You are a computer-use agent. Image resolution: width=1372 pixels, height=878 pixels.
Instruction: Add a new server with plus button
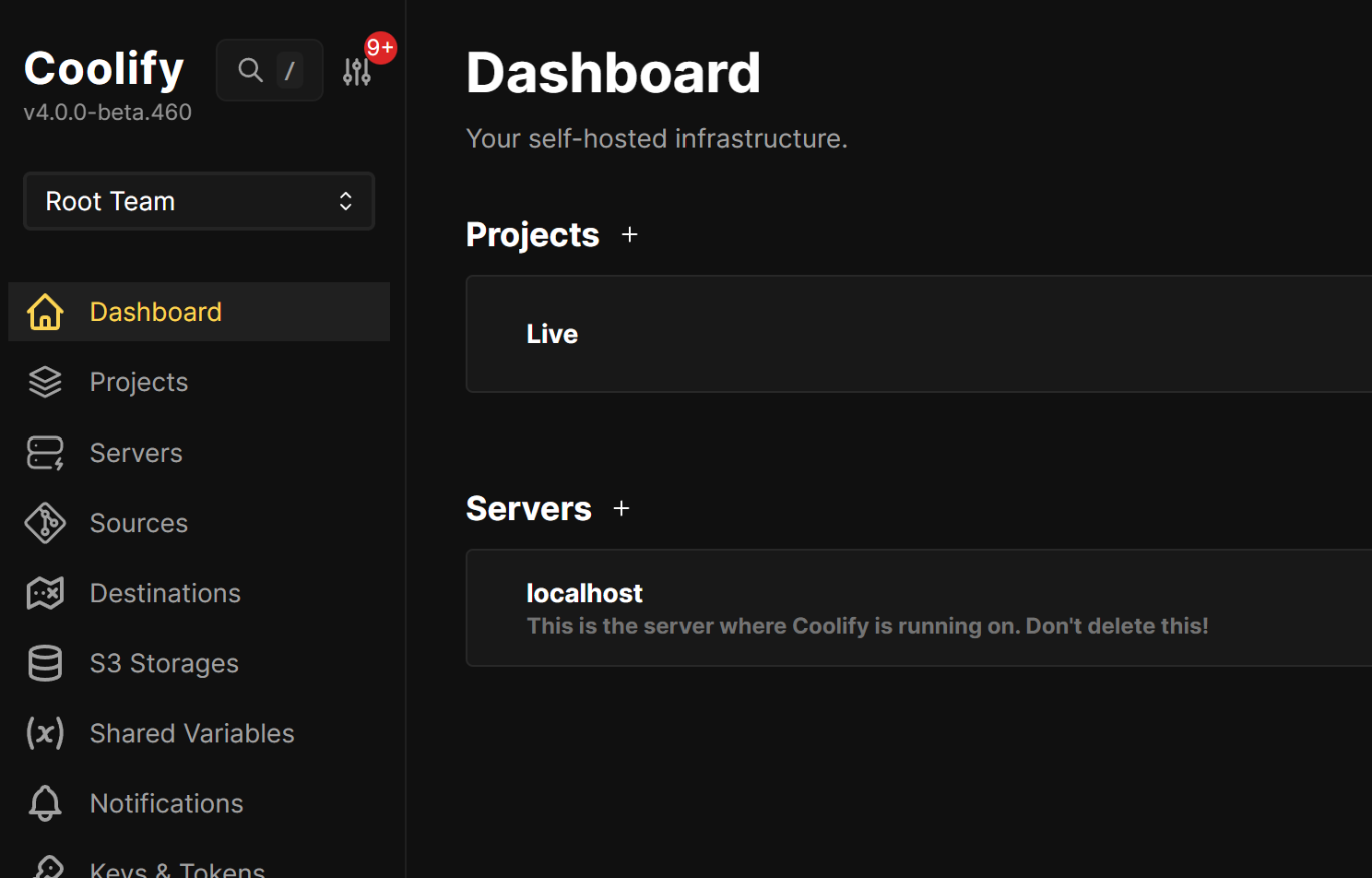621,508
